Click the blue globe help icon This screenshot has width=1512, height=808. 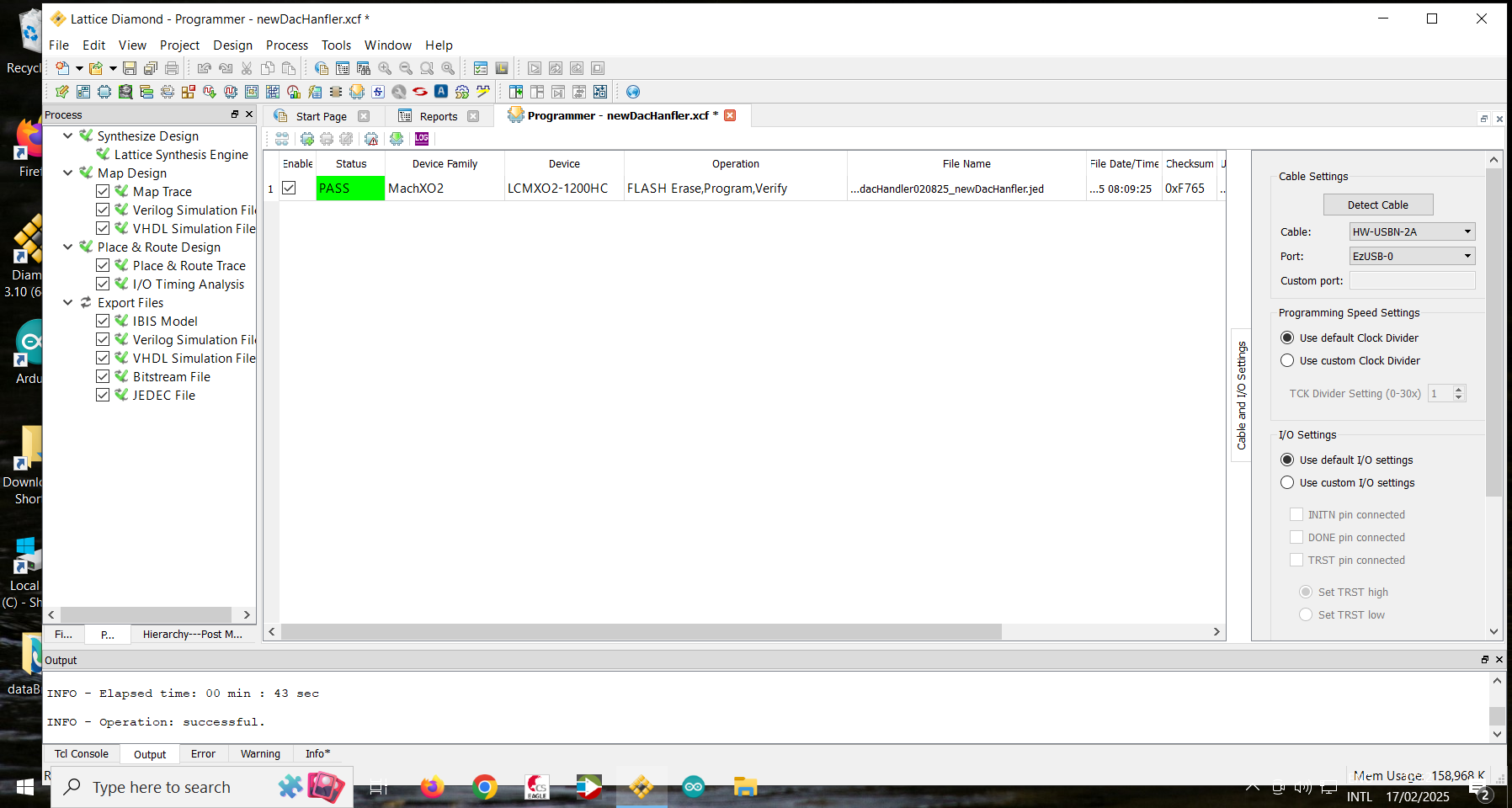point(633,92)
